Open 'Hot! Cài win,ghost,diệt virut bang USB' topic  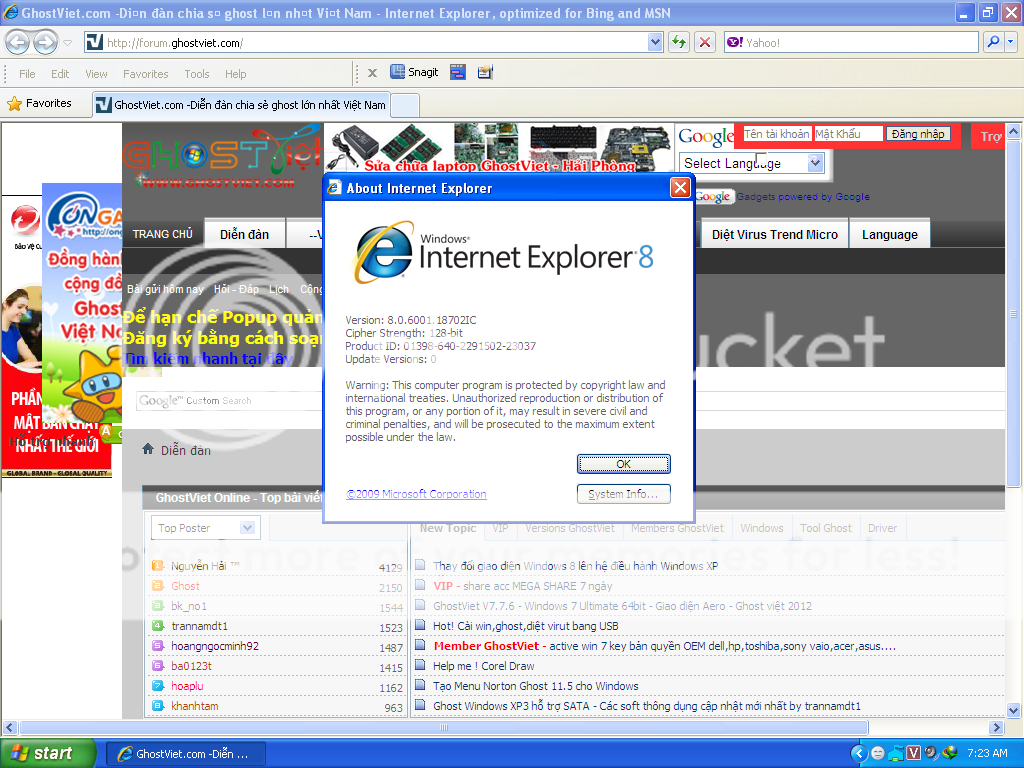(x=526, y=626)
